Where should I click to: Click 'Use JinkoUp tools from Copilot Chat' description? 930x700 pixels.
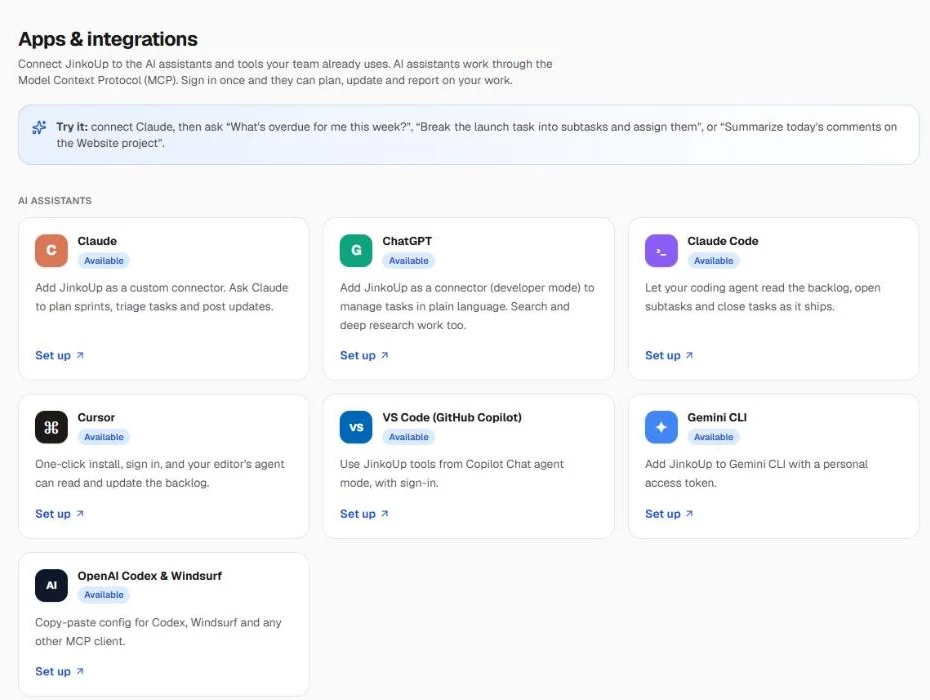click(452, 473)
